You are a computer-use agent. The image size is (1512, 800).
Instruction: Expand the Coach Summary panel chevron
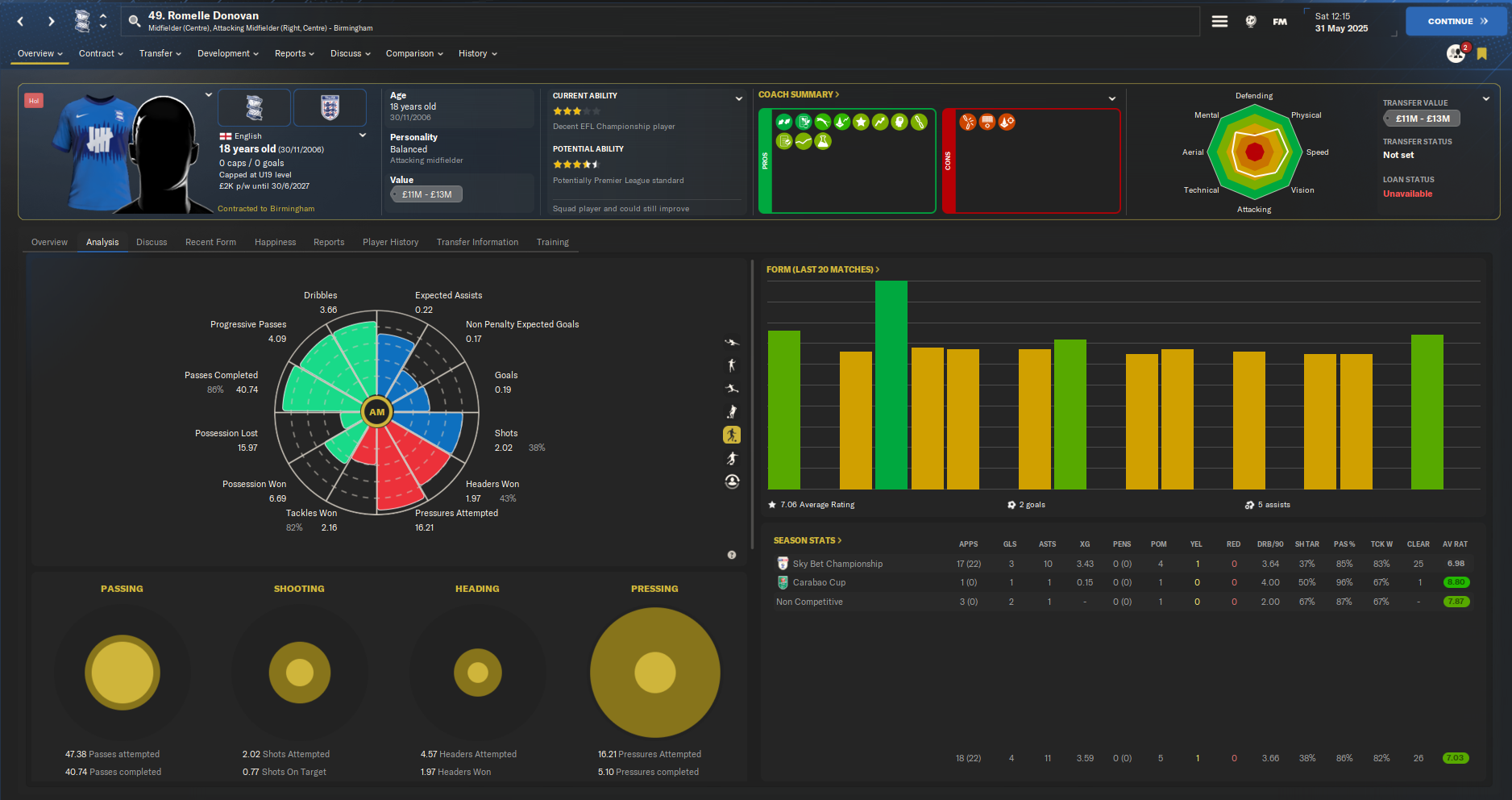click(1112, 98)
